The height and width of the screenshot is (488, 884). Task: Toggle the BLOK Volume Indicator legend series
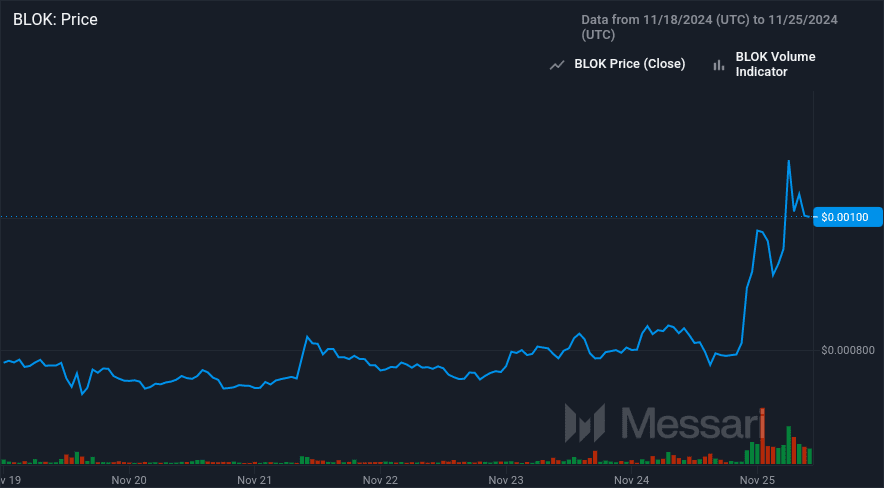click(x=775, y=64)
